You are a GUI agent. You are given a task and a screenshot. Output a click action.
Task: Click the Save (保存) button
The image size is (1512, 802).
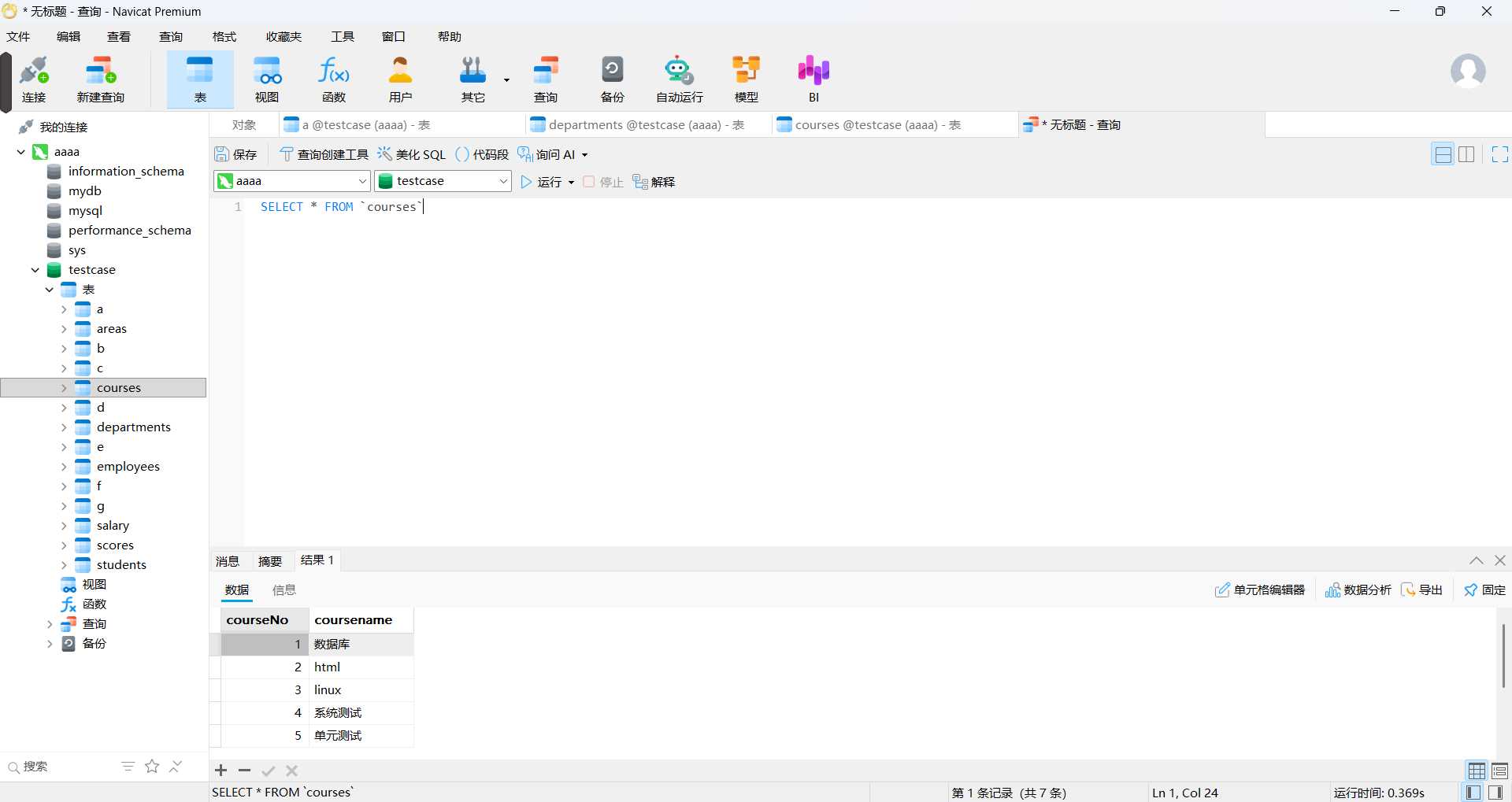(236, 154)
